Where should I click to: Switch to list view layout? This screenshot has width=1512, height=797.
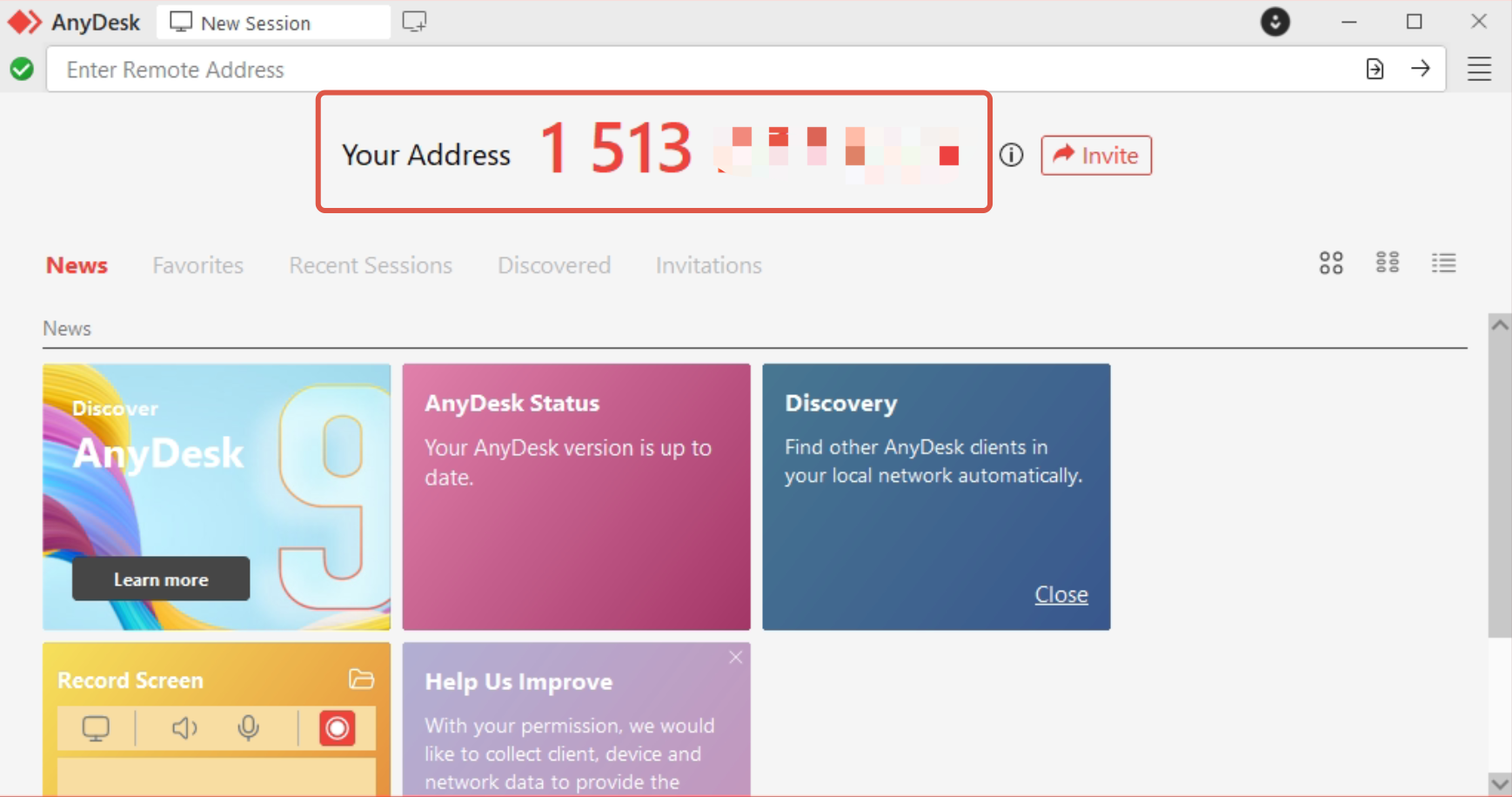coord(1444,262)
